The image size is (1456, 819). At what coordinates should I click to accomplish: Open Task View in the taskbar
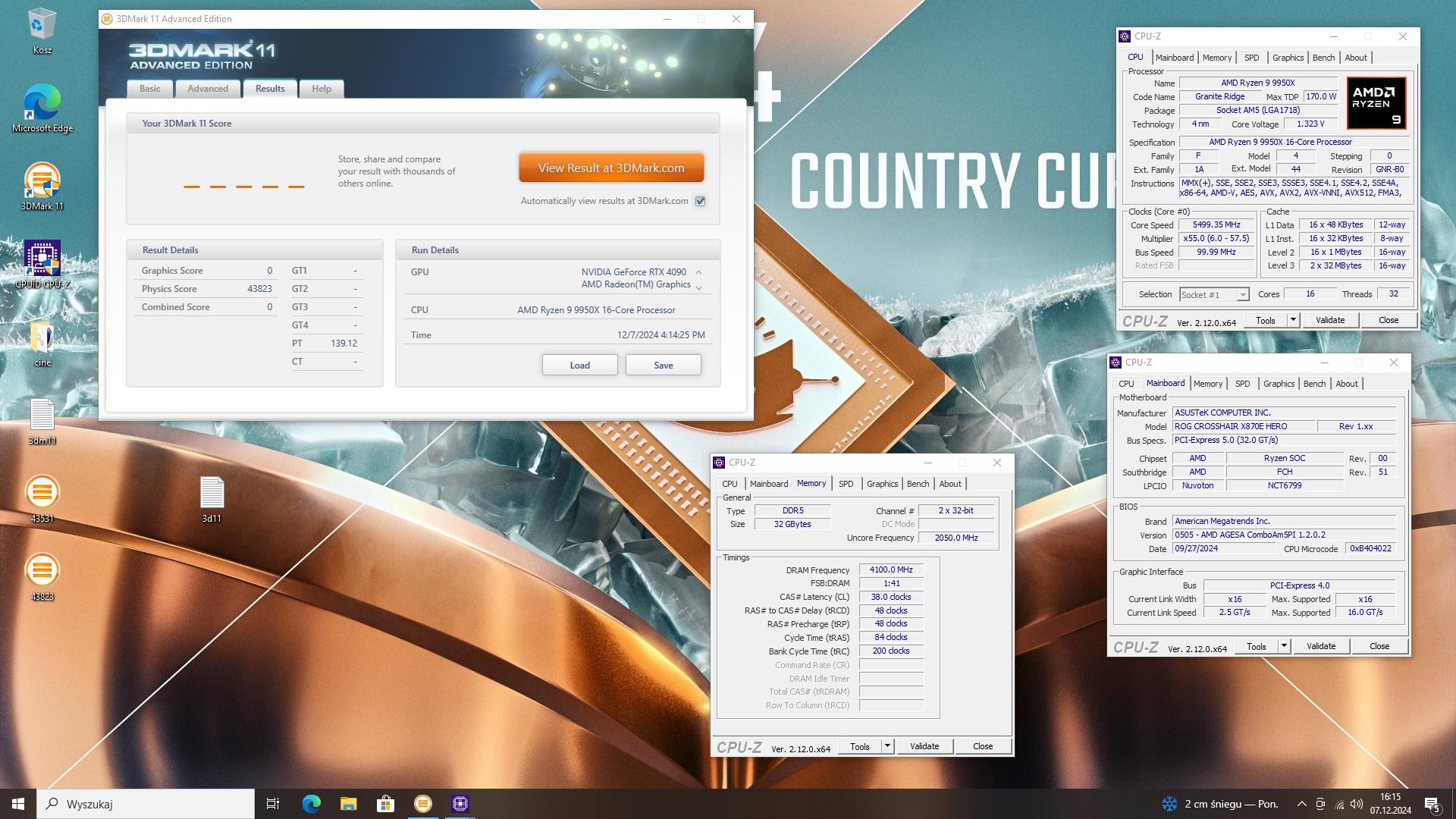click(x=273, y=804)
